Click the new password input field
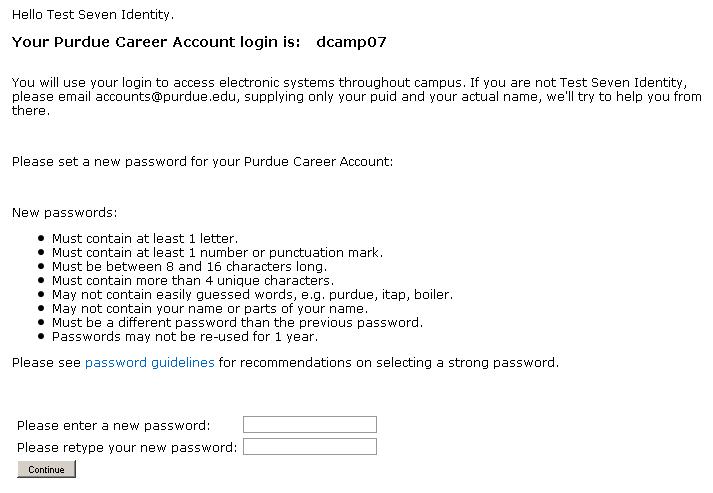The height and width of the screenshot is (493, 713). 309,425
